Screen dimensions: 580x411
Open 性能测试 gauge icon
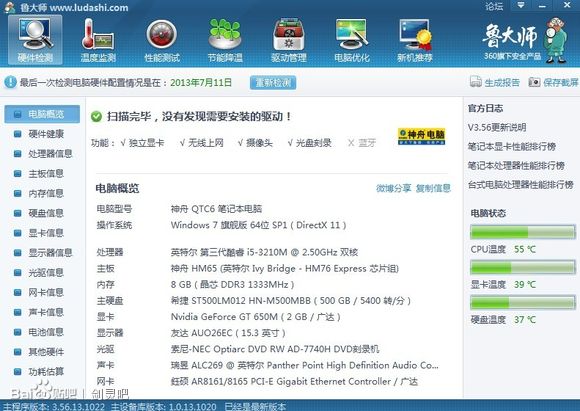coord(162,40)
